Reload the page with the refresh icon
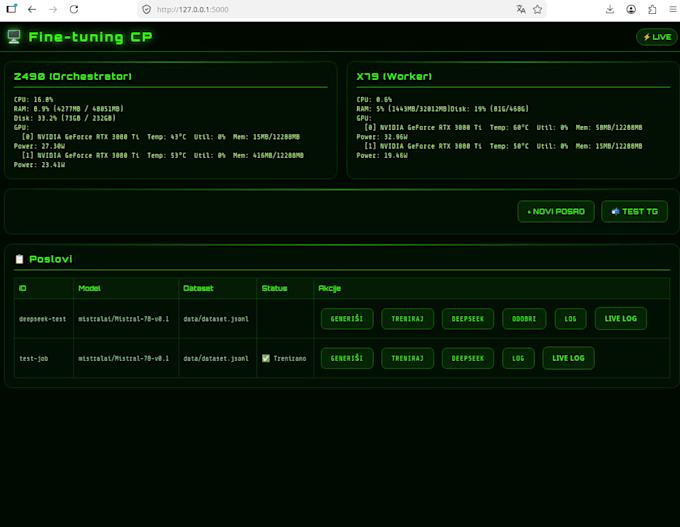 (x=74, y=9)
